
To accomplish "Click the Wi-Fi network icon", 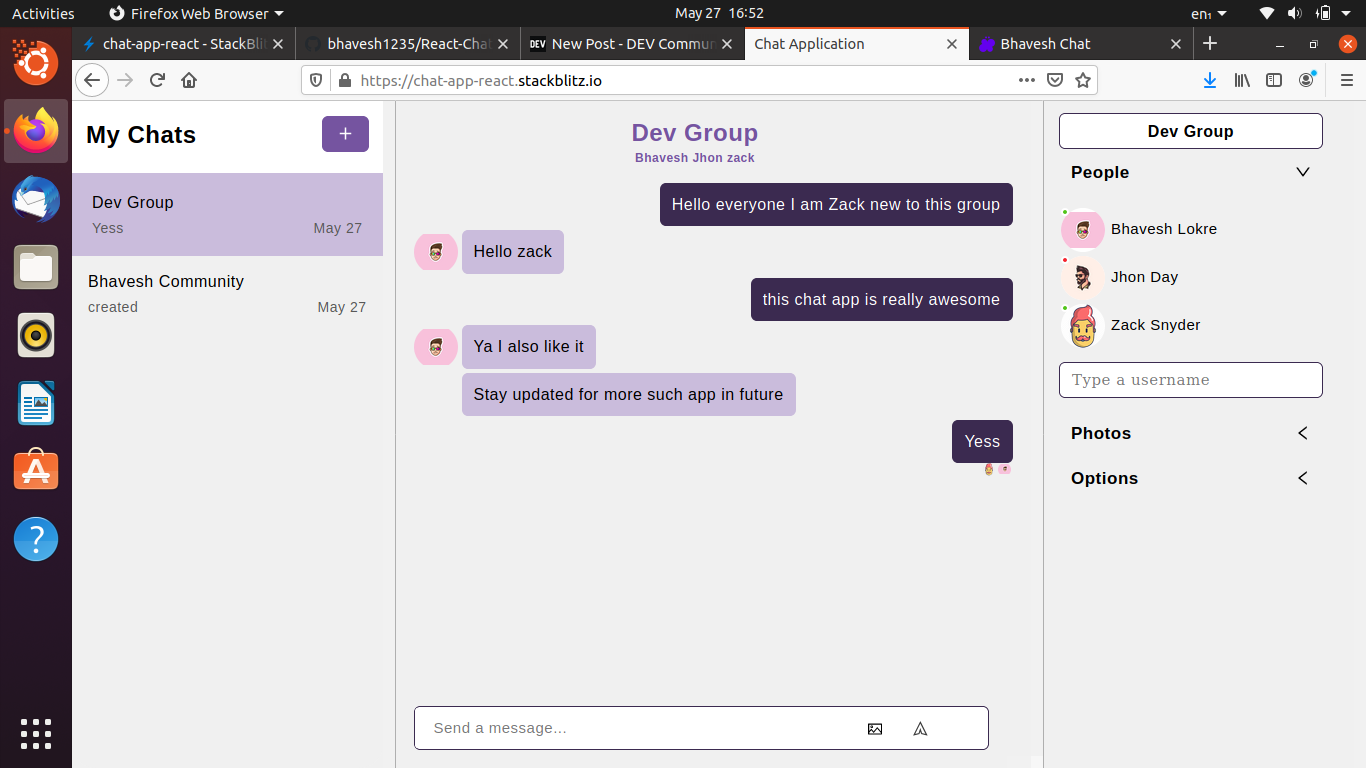I will [1267, 13].
